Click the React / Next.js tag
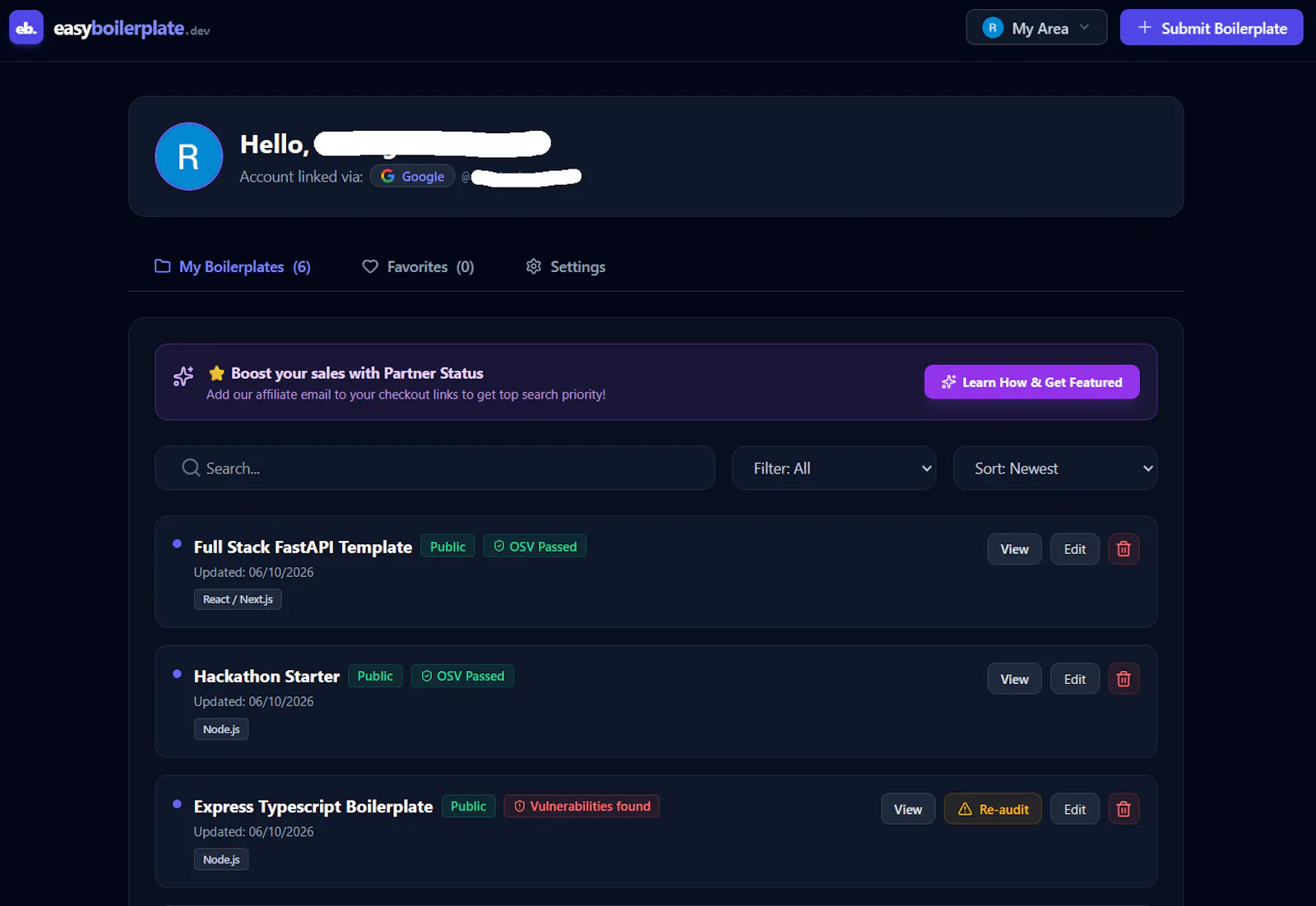This screenshot has width=1316, height=906. point(238,599)
